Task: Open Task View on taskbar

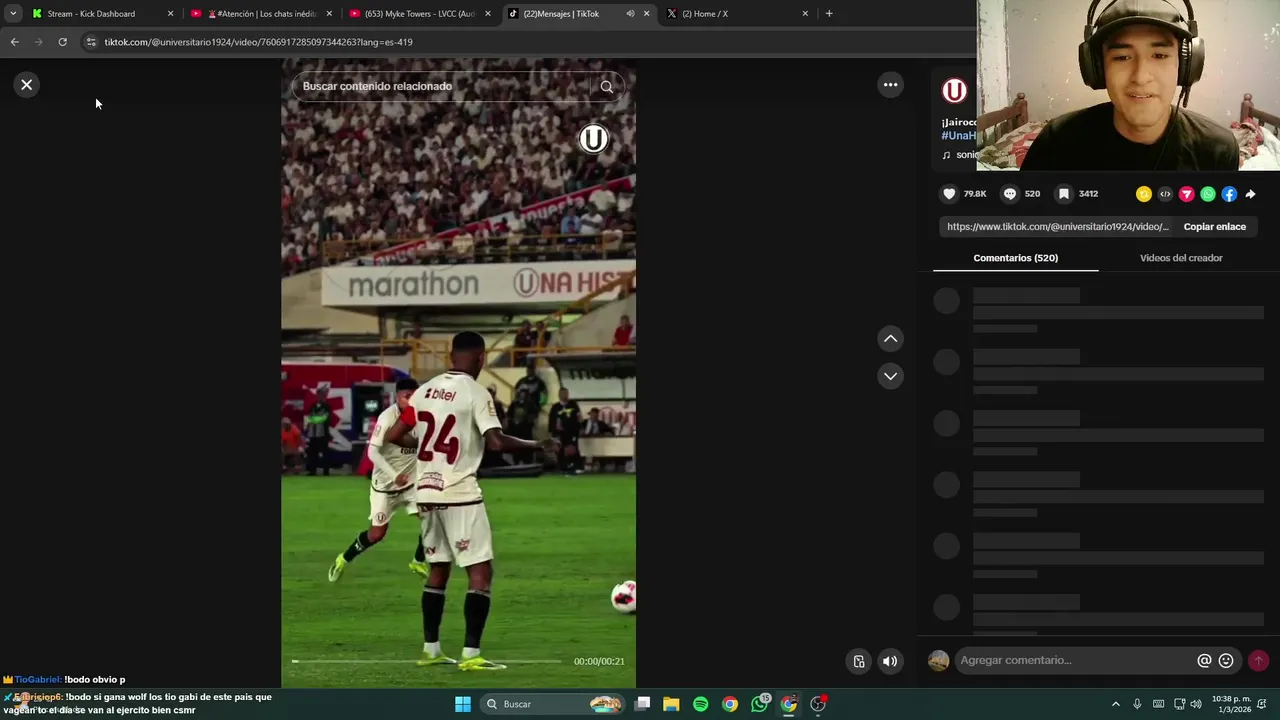Action: click(x=642, y=704)
